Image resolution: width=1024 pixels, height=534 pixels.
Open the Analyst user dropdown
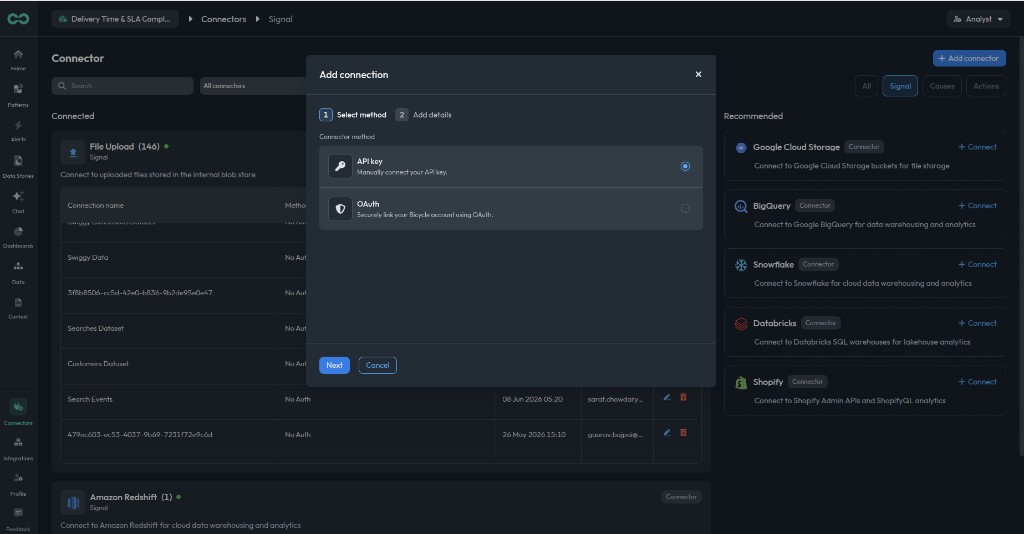[x=978, y=19]
